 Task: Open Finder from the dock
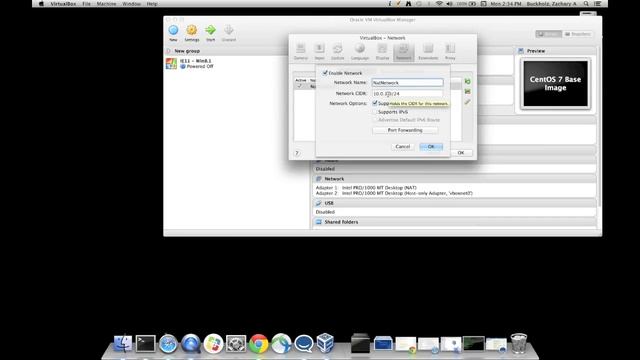122,343
